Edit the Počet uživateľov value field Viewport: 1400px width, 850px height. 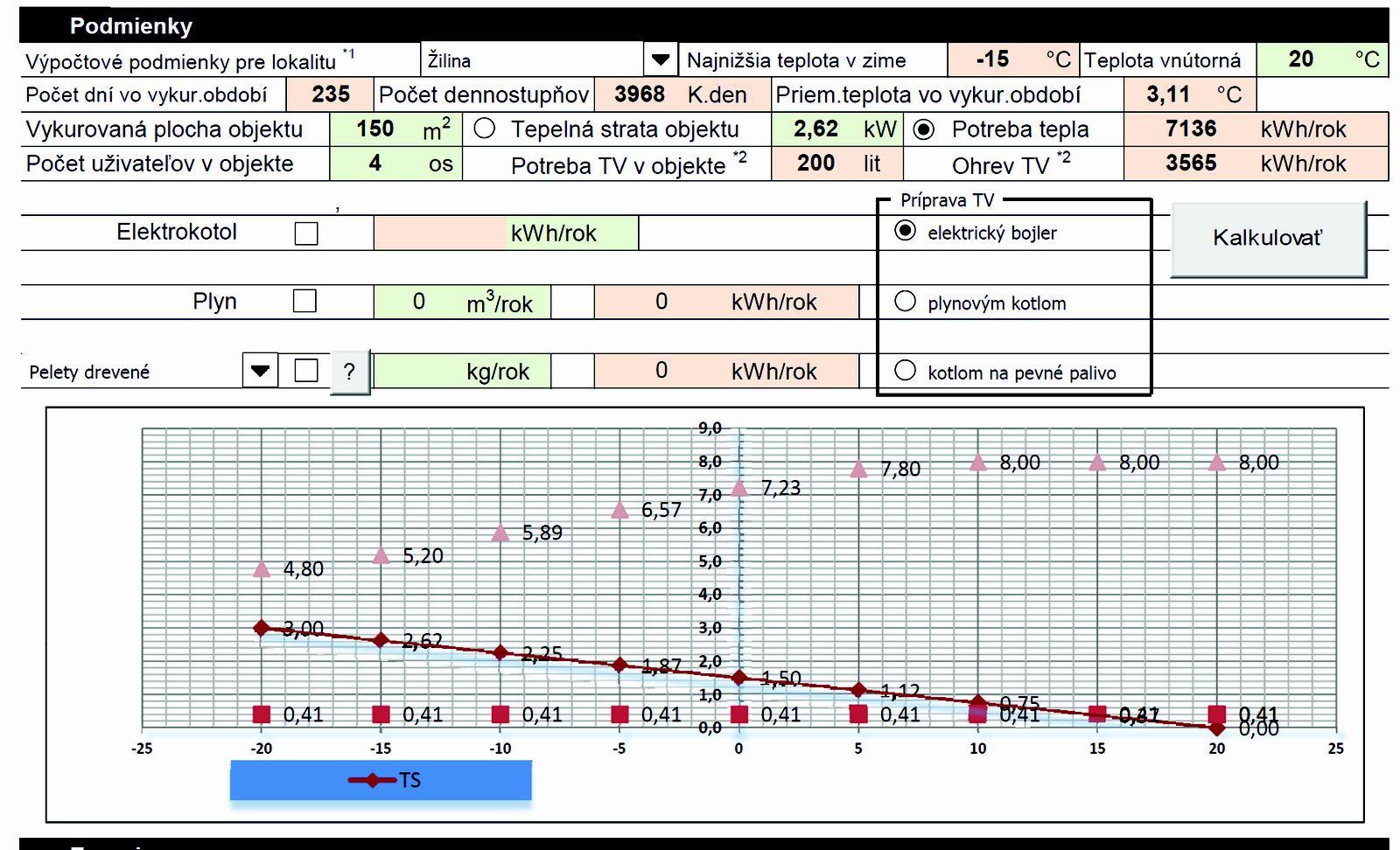click(x=374, y=164)
